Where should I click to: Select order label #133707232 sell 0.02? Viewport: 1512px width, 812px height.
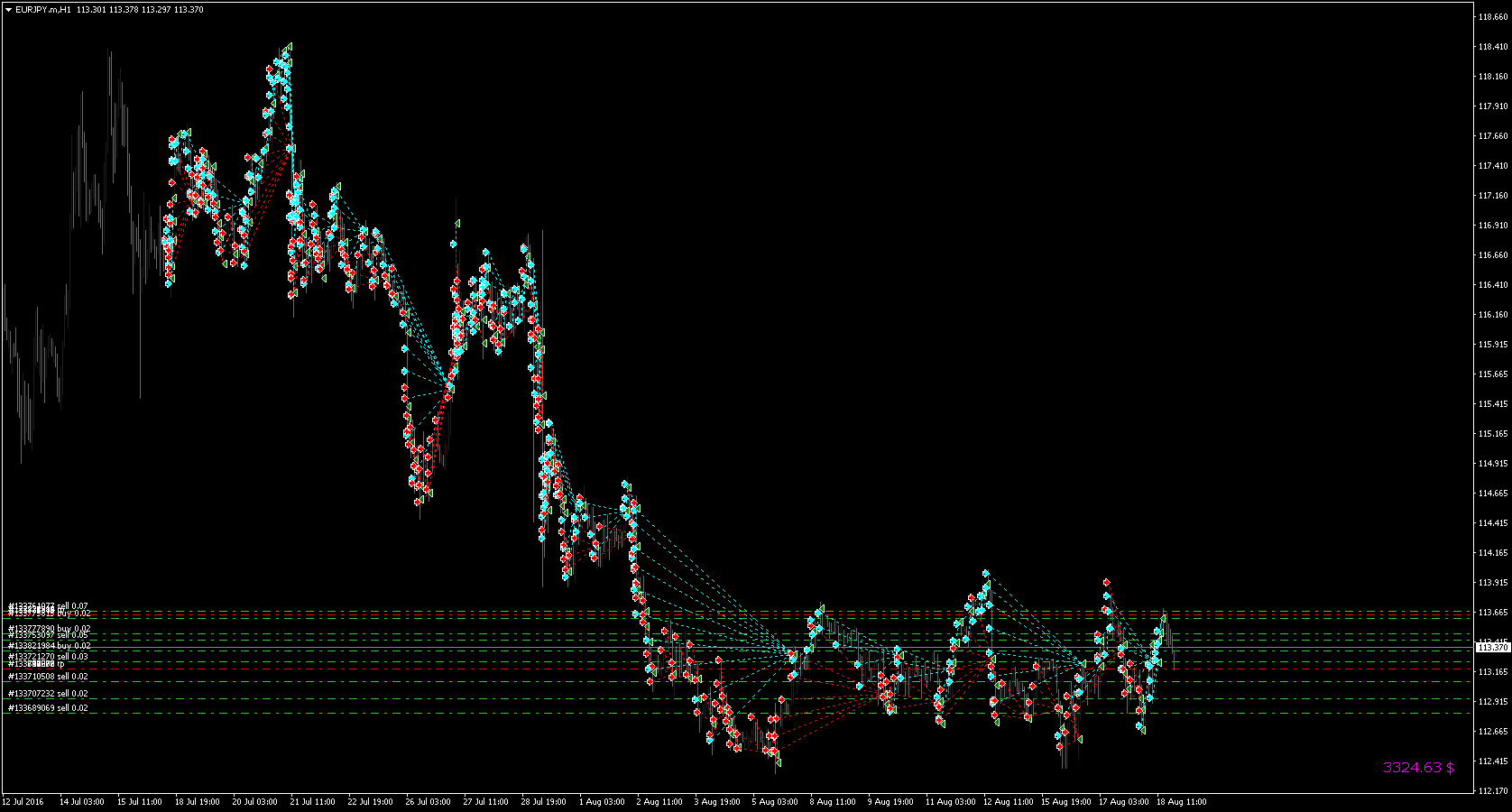pos(48,694)
